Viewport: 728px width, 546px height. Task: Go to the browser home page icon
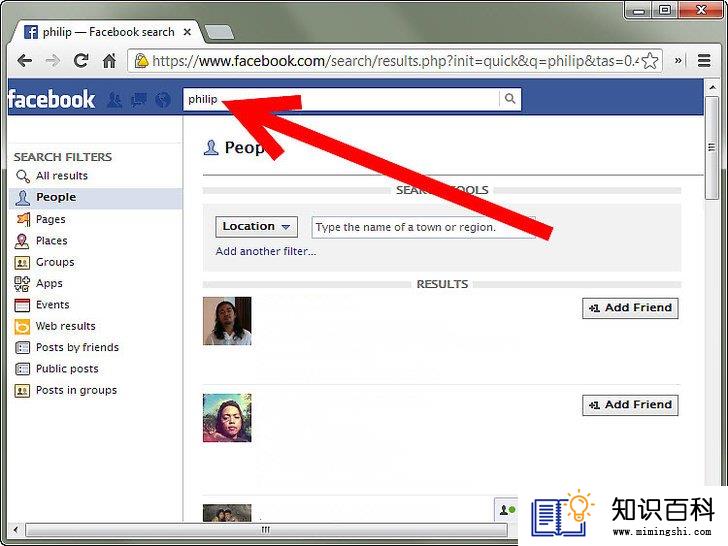coord(110,60)
